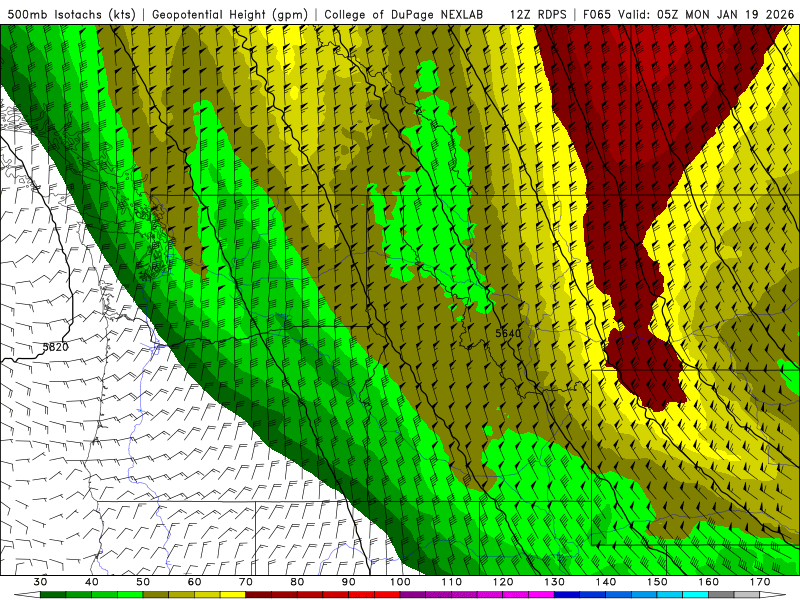Image resolution: width=800 pixels, height=600 pixels.
Task: Select the dark gray swatch right of 160
Action: pyautogui.click(x=721, y=595)
